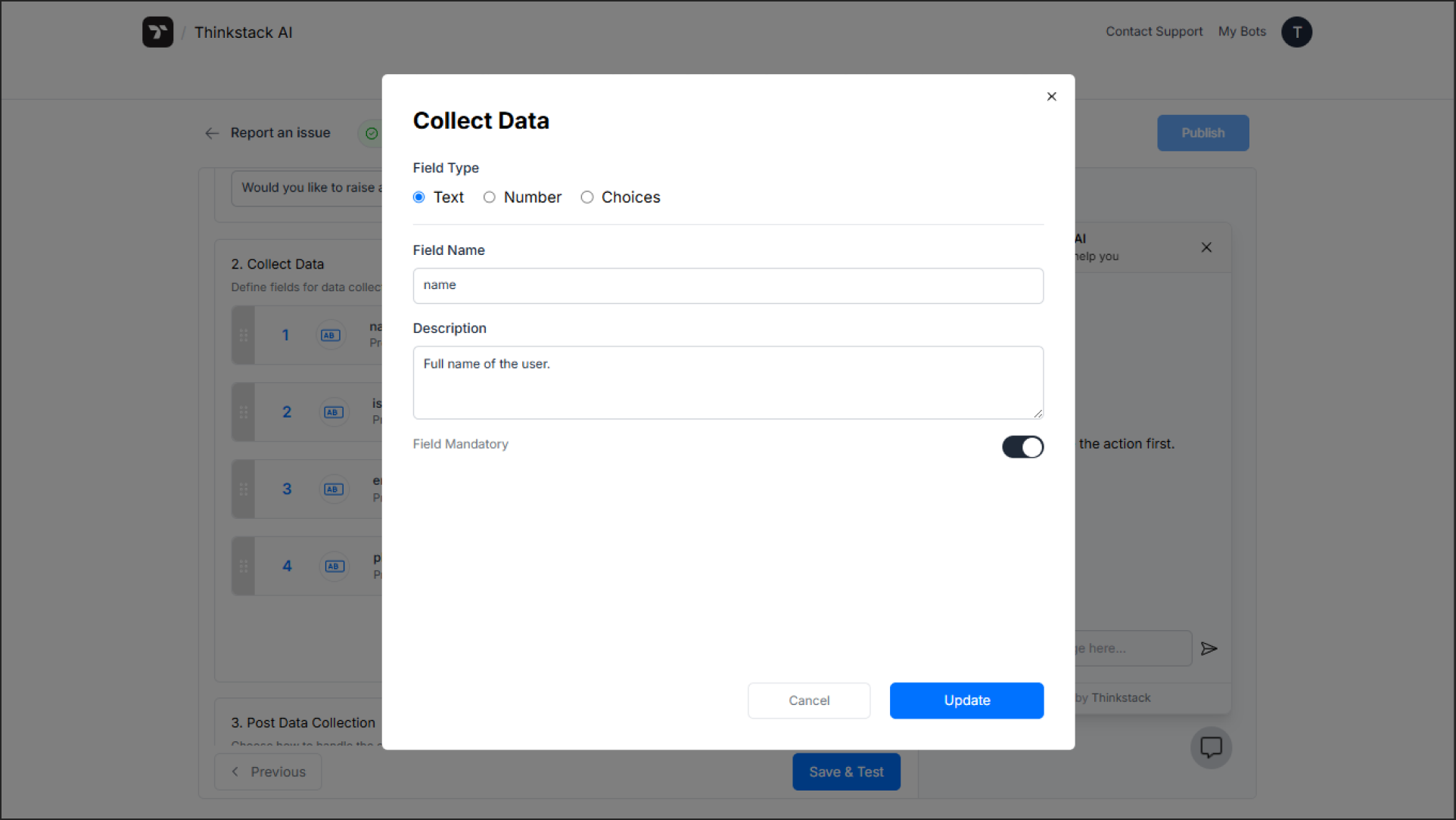Viewport: 1456px width, 820px height.
Task: Click the Field Name input
Action: [728, 286]
